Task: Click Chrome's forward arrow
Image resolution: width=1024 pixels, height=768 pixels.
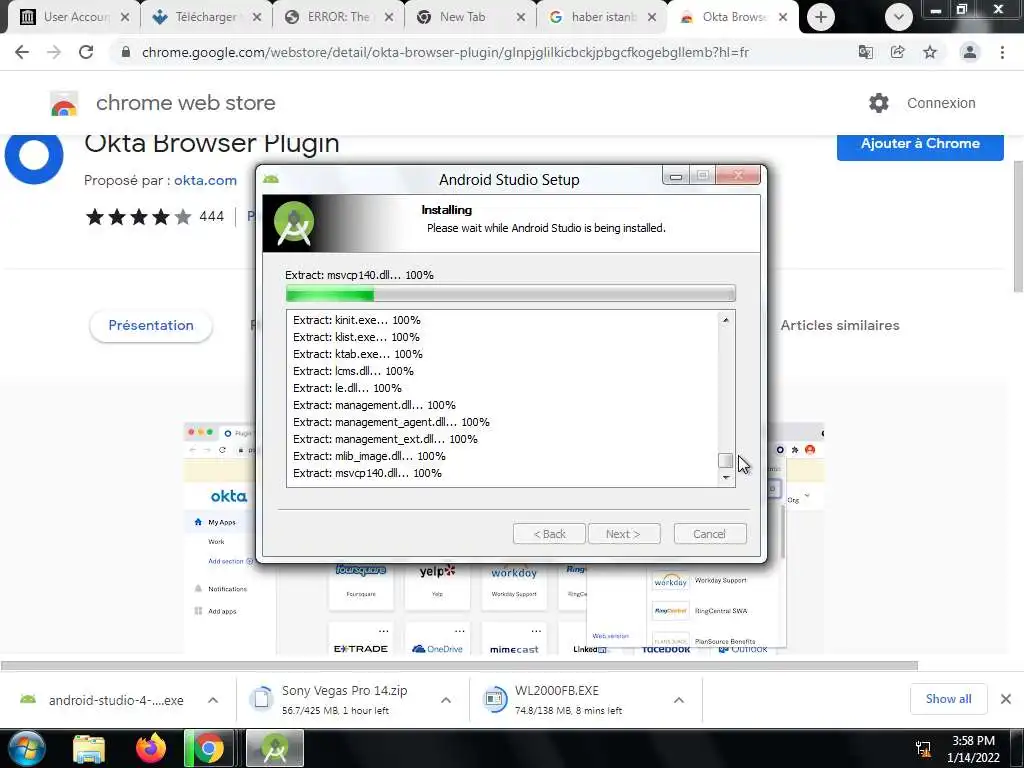Action: click(54, 52)
